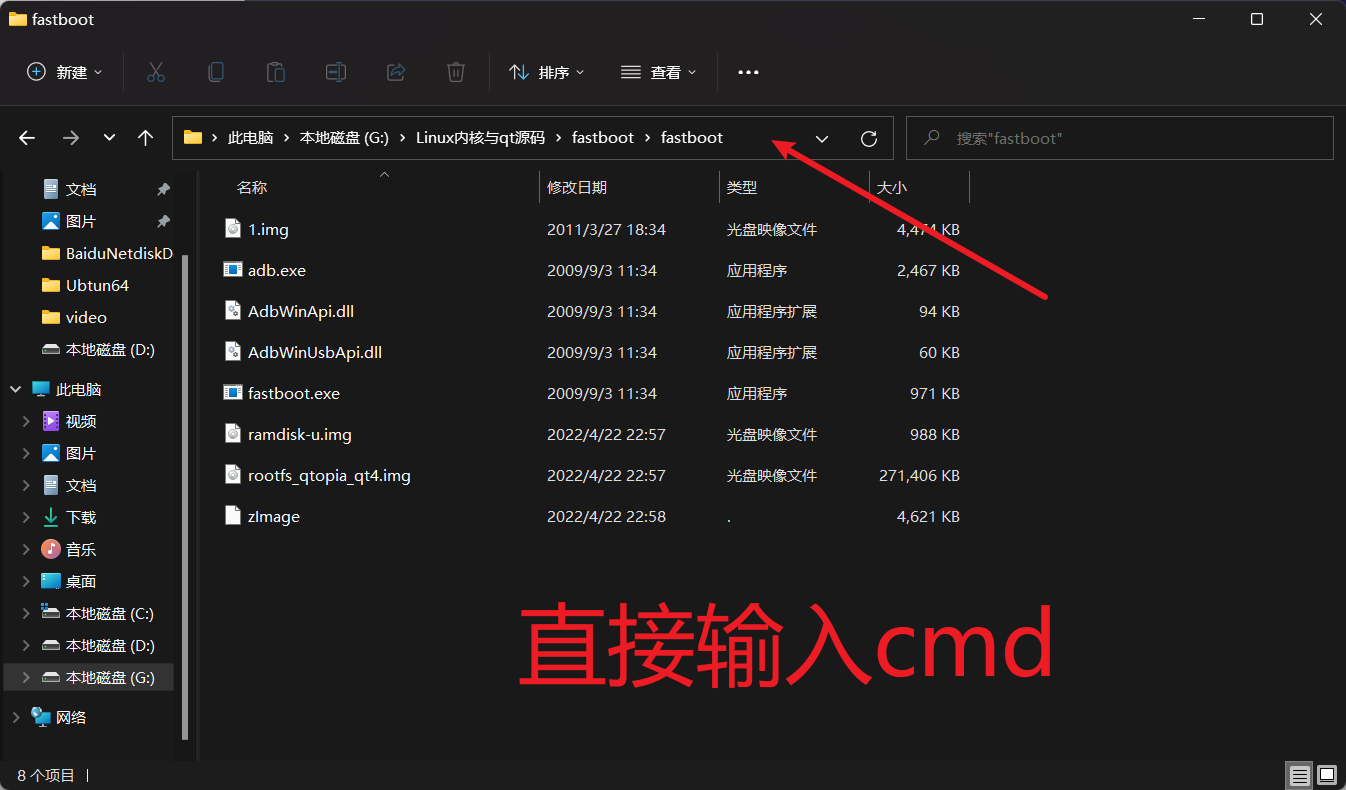Screen dimensions: 1346x790
Task: Open the three-dots more options menu
Action: [x=748, y=72]
